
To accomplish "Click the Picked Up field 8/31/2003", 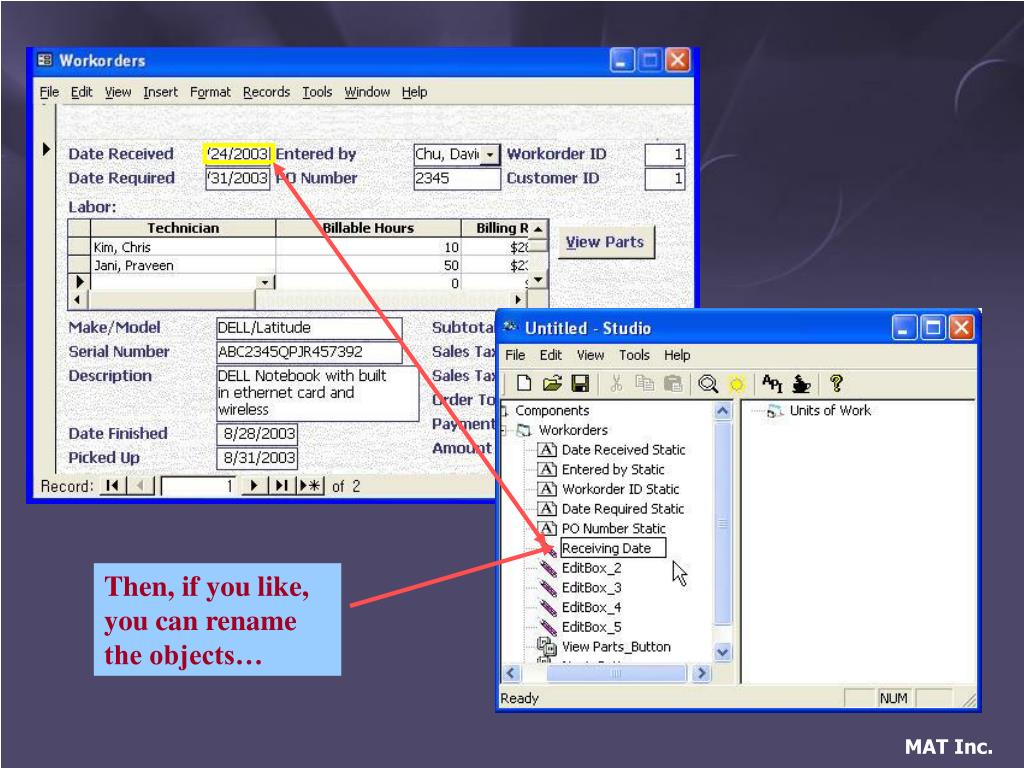I will click(x=257, y=458).
